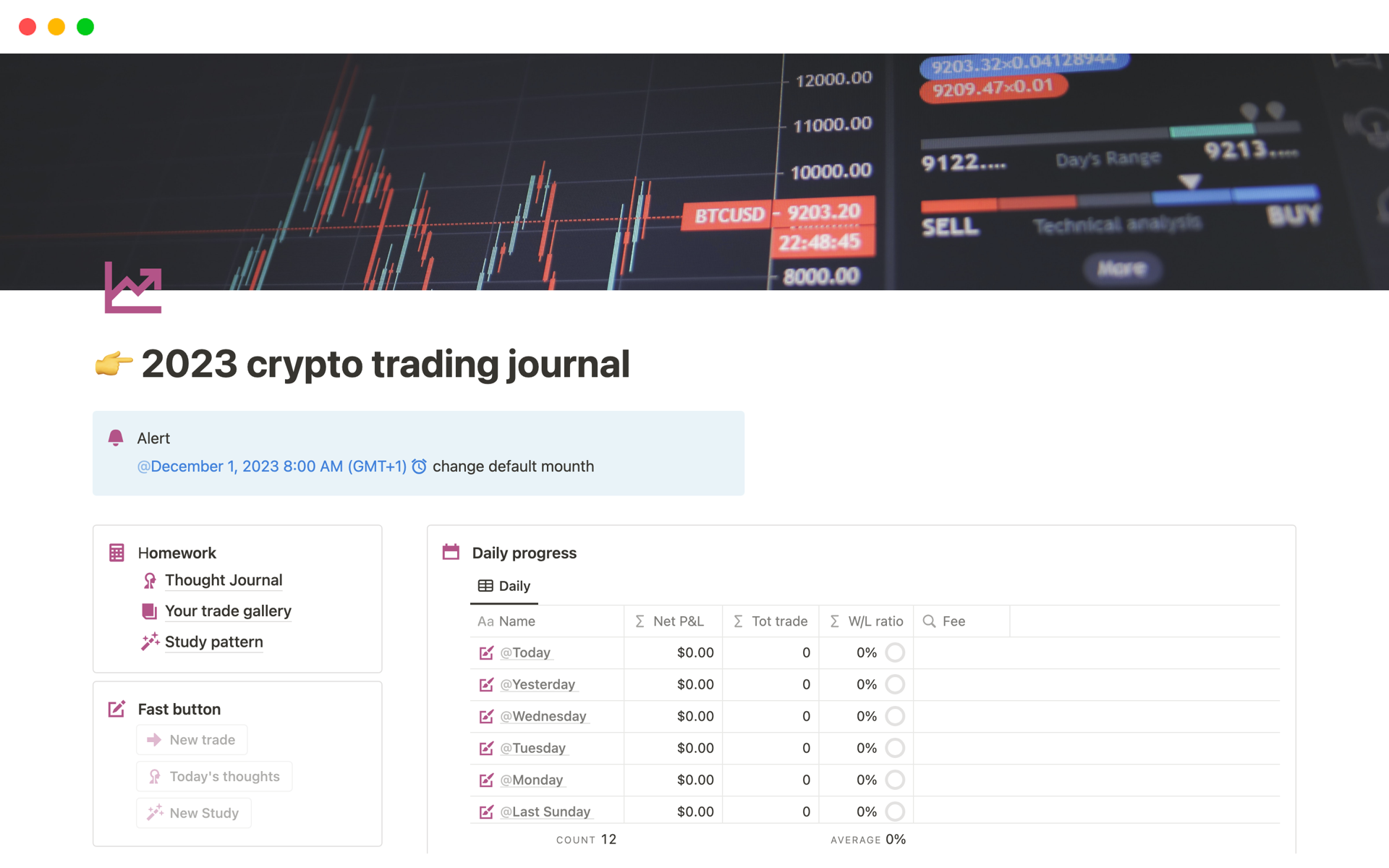Screen dimensions: 1389x868
Task: Expand the Daily progress database view
Action: click(x=524, y=551)
